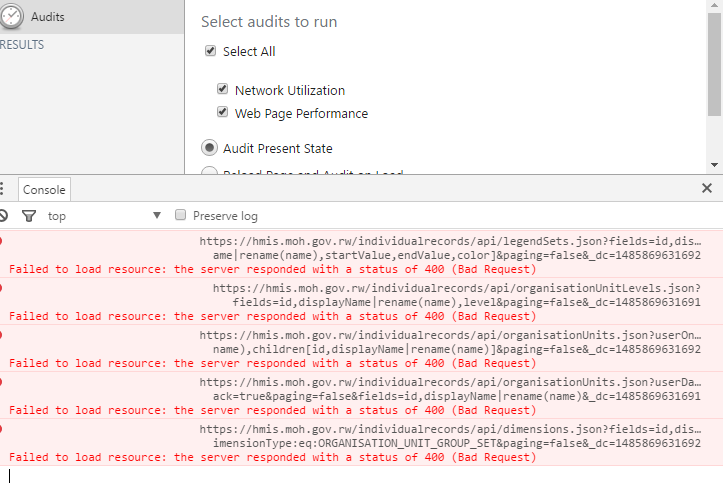The height and width of the screenshot is (496, 723).
Task: Uncheck the Select All checkbox
Action: [x=210, y=51]
